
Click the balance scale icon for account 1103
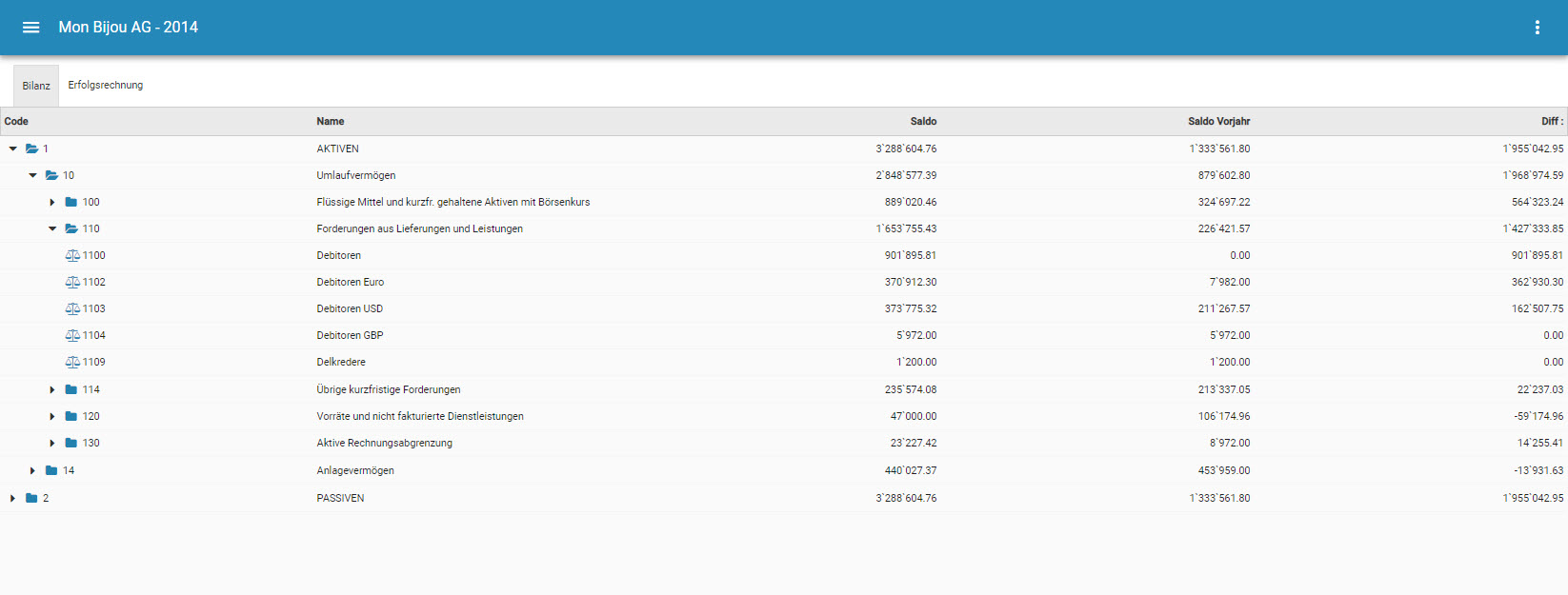(72, 308)
